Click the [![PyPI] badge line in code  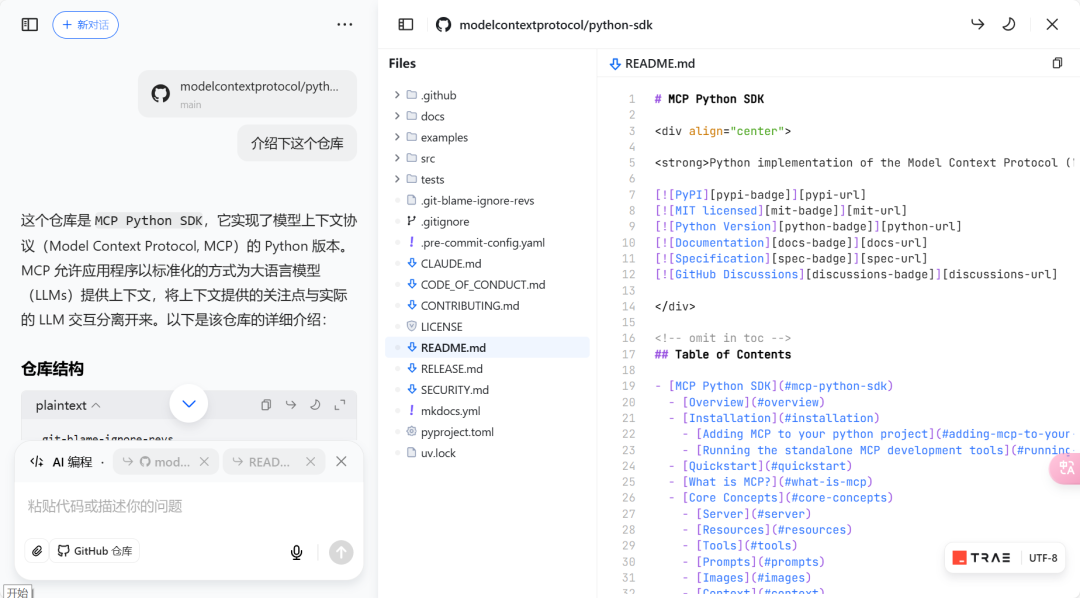click(760, 195)
